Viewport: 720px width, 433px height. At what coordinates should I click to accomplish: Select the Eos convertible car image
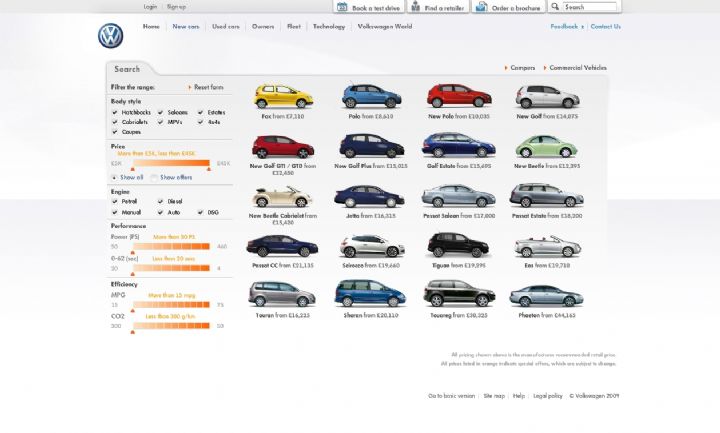point(547,247)
